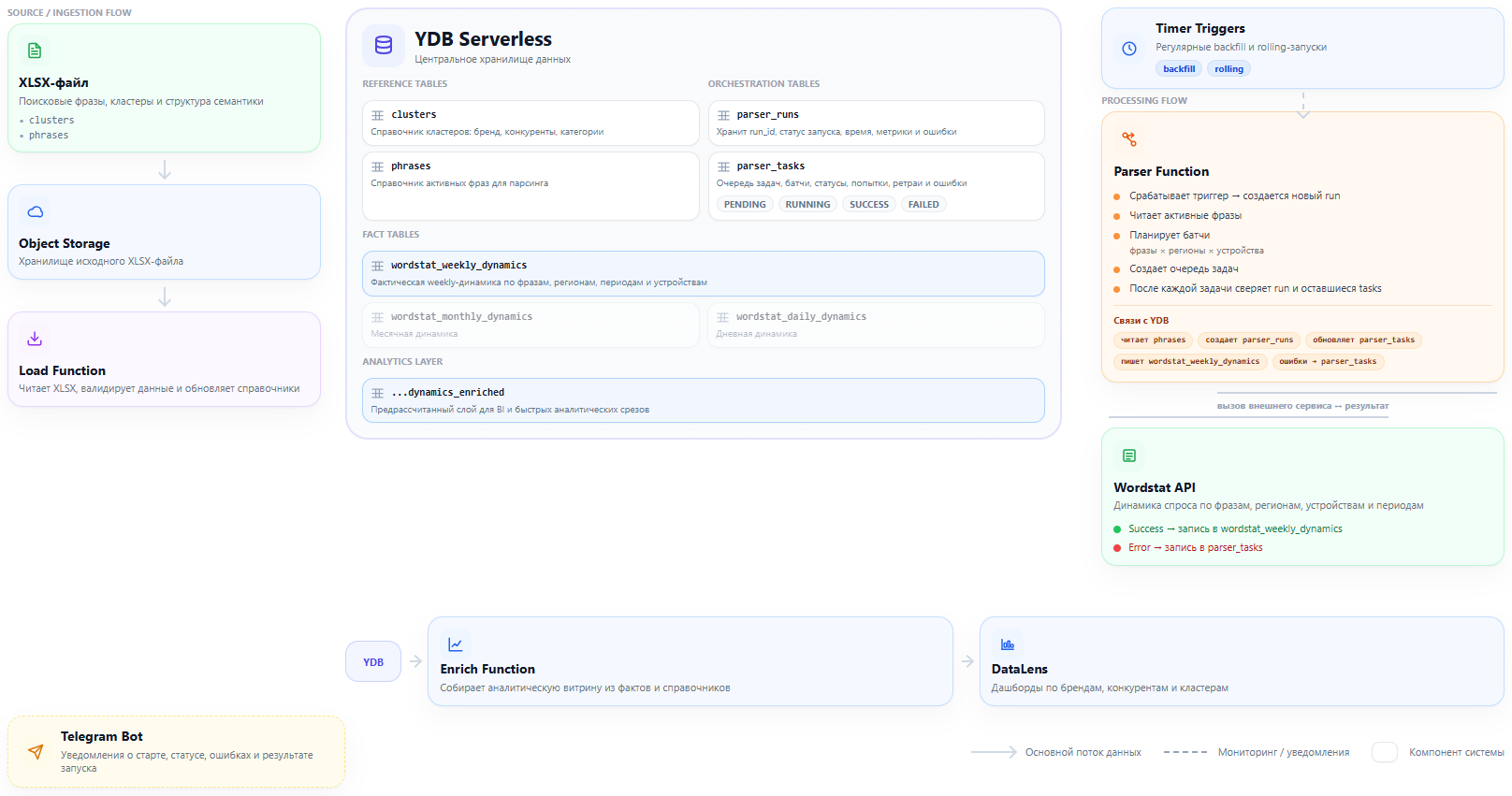Open the clusters reference table card

point(531,123)
